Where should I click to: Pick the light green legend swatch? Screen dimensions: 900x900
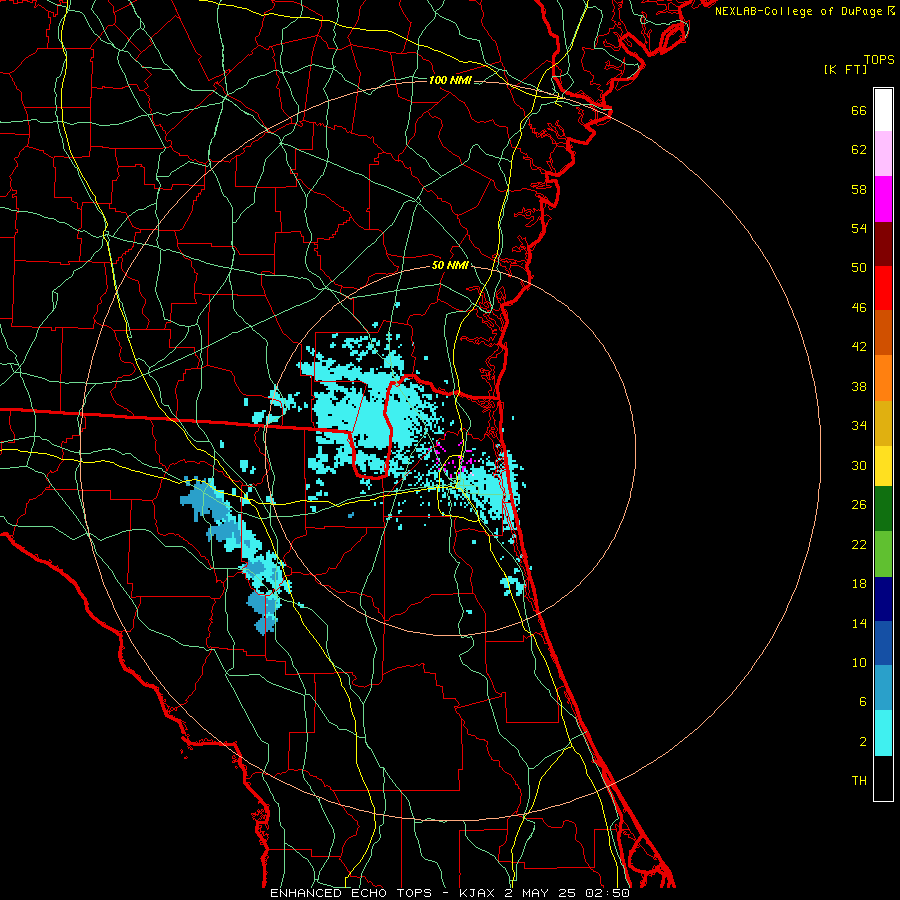(x=883, y=554)
